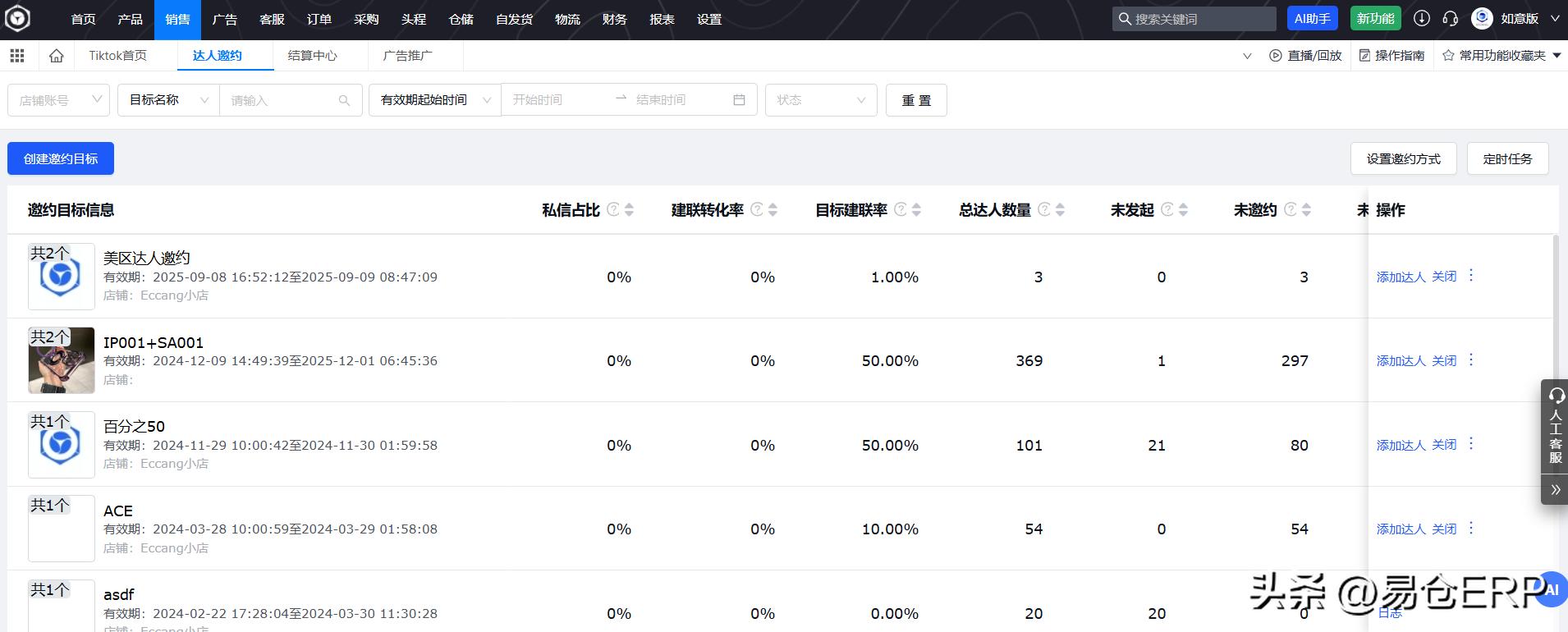Click the user avatar icon
Image resolution: width=1568 pixels, height=632 pixels.
tap(1482, 19)
